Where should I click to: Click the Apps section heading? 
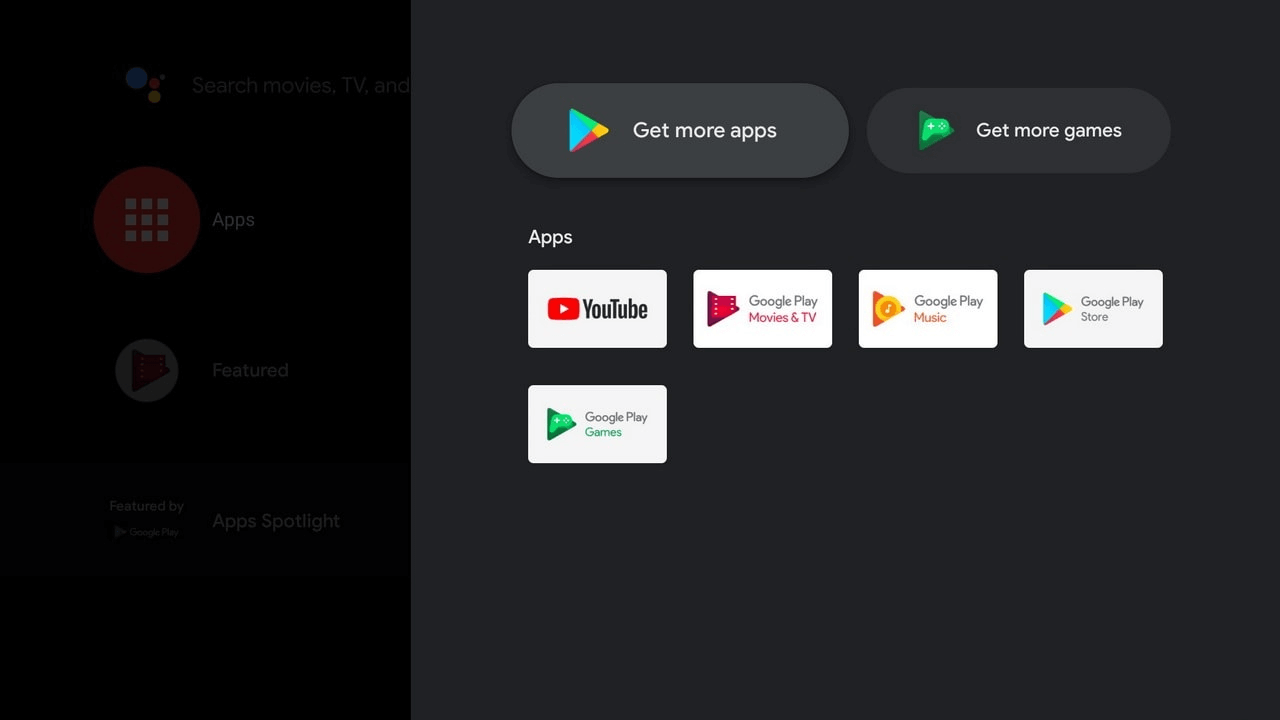[550, 237]
